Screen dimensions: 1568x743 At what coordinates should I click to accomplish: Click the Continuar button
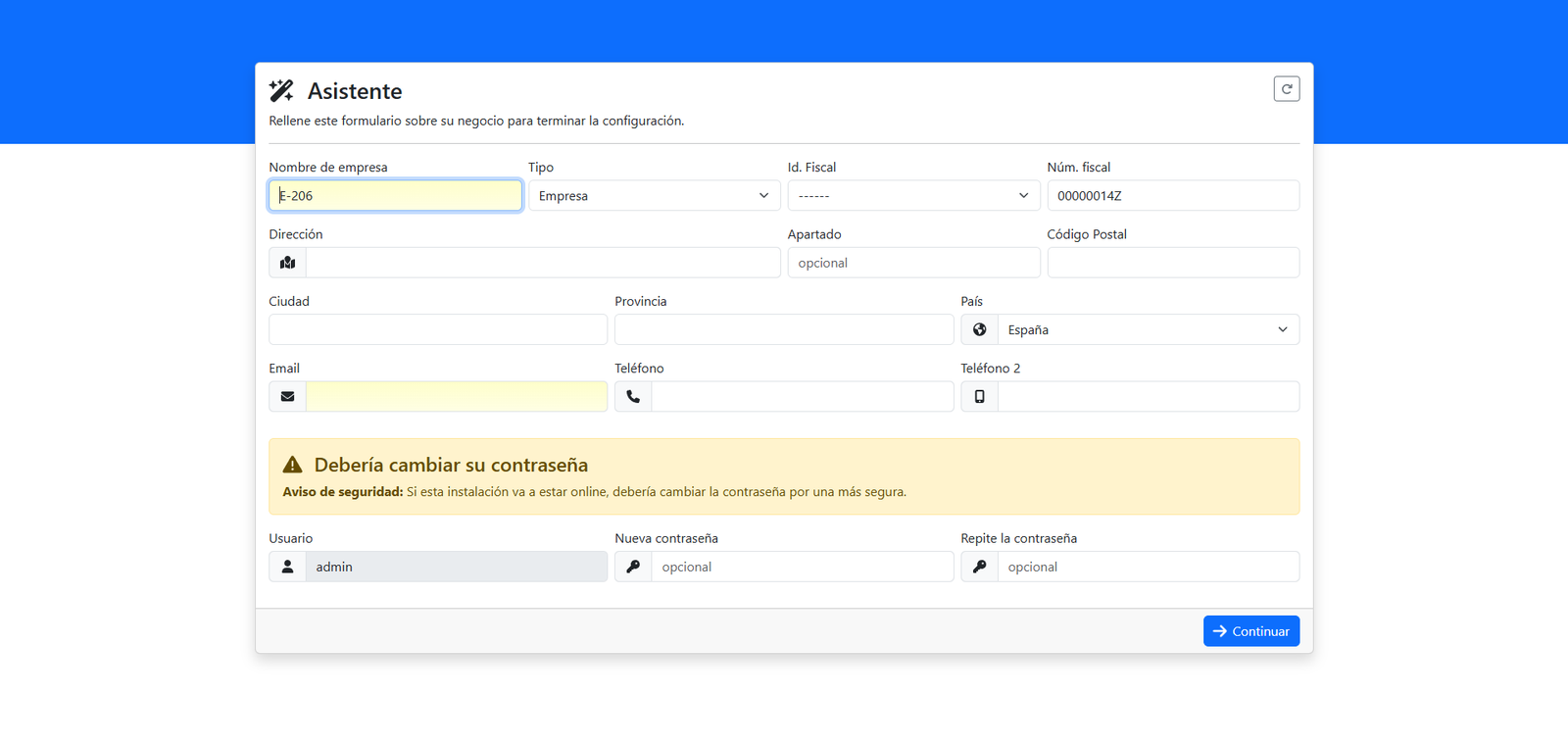(x=1251, y=631)
